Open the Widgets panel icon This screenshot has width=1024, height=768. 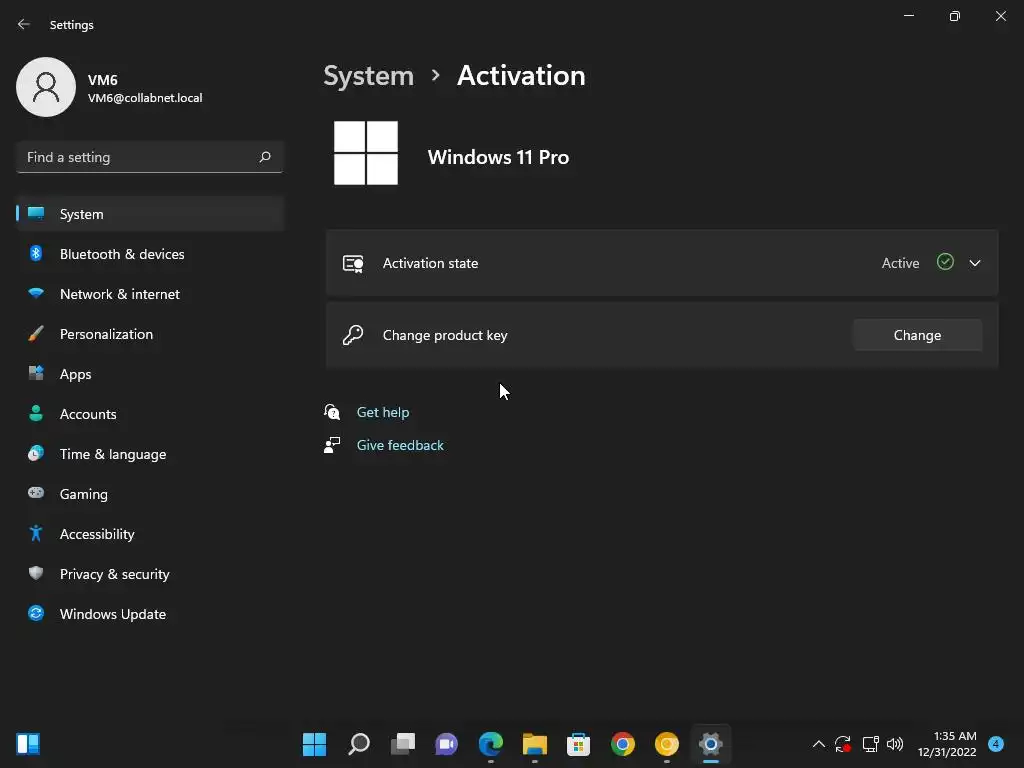[x=28, y=744]
